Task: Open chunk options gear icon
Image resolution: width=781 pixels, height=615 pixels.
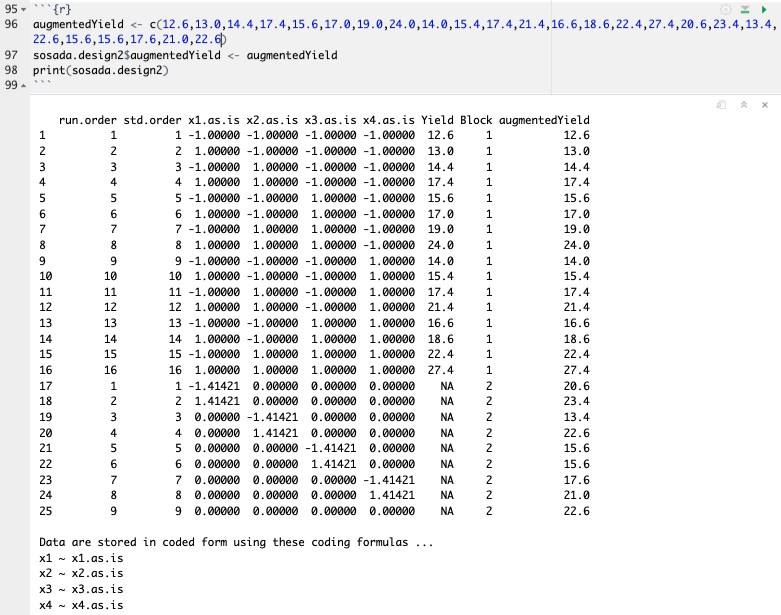Action: pos(725,8)
